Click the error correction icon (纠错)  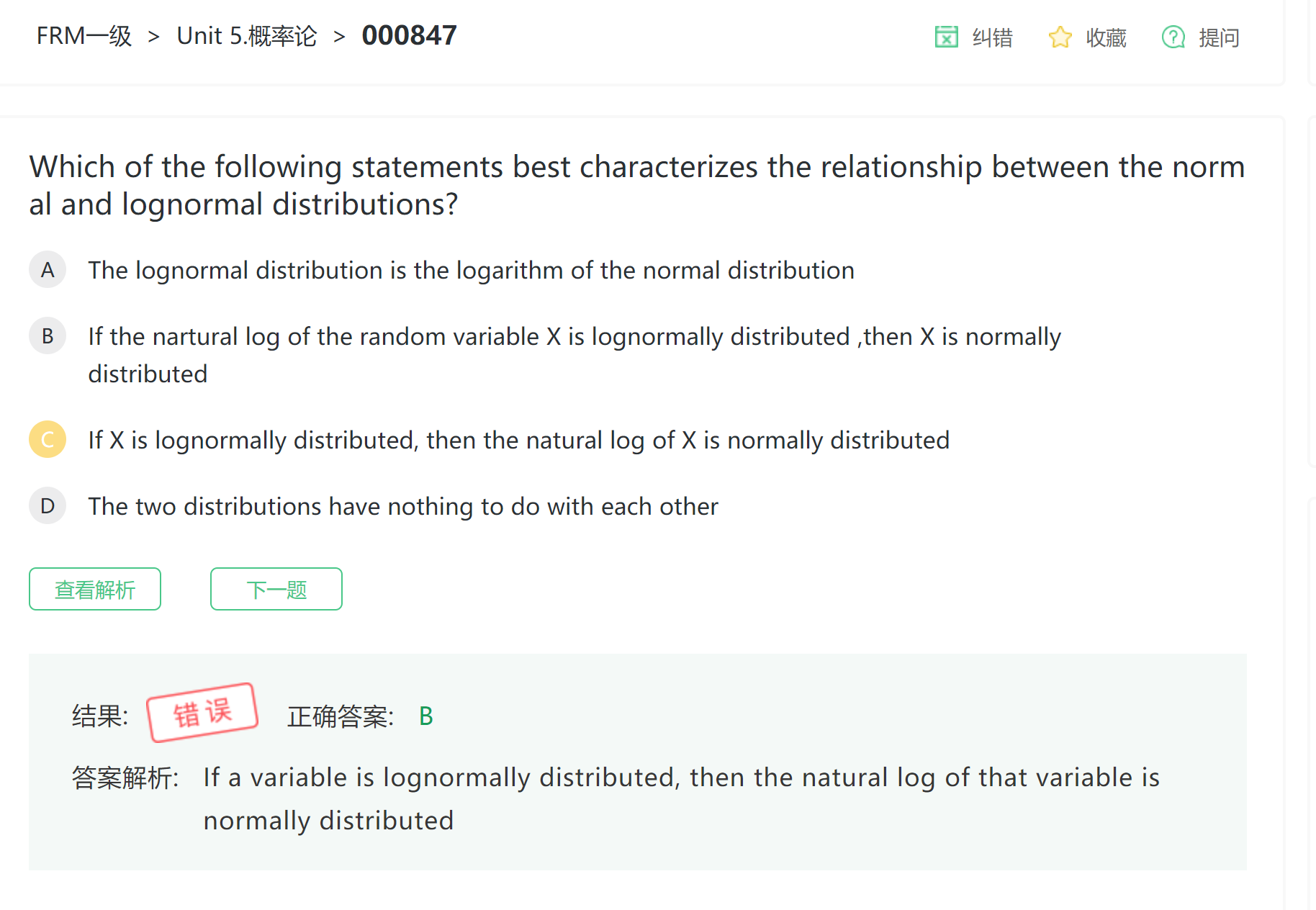click(946, 37)
